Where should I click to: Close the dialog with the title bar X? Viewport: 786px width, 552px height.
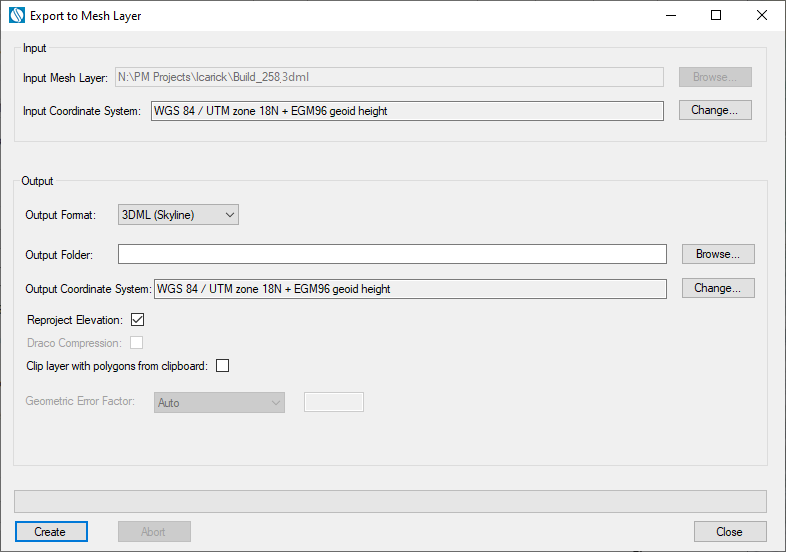point(762,16)
